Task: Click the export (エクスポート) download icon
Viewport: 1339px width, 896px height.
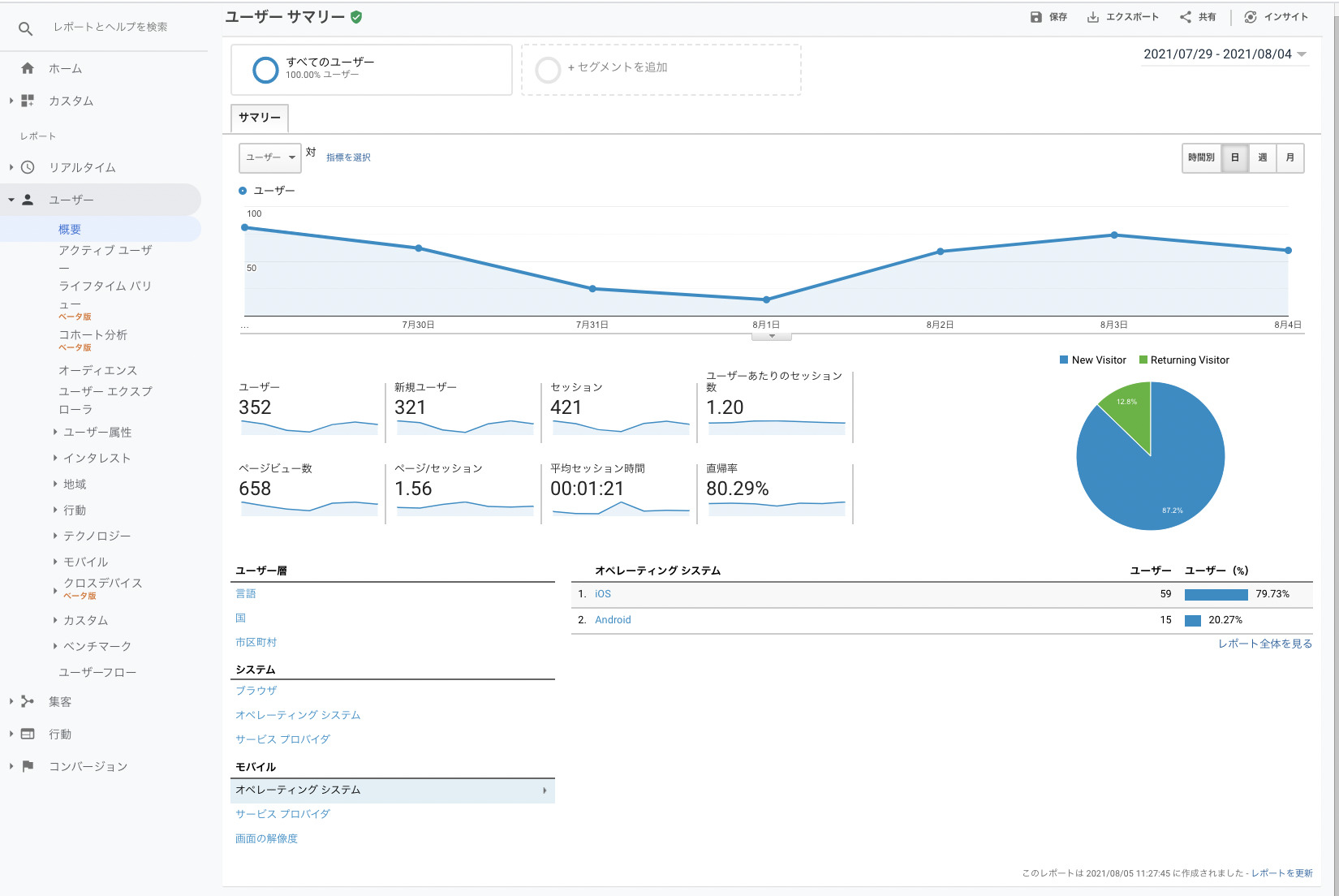Action: [x=1093, y=17]
